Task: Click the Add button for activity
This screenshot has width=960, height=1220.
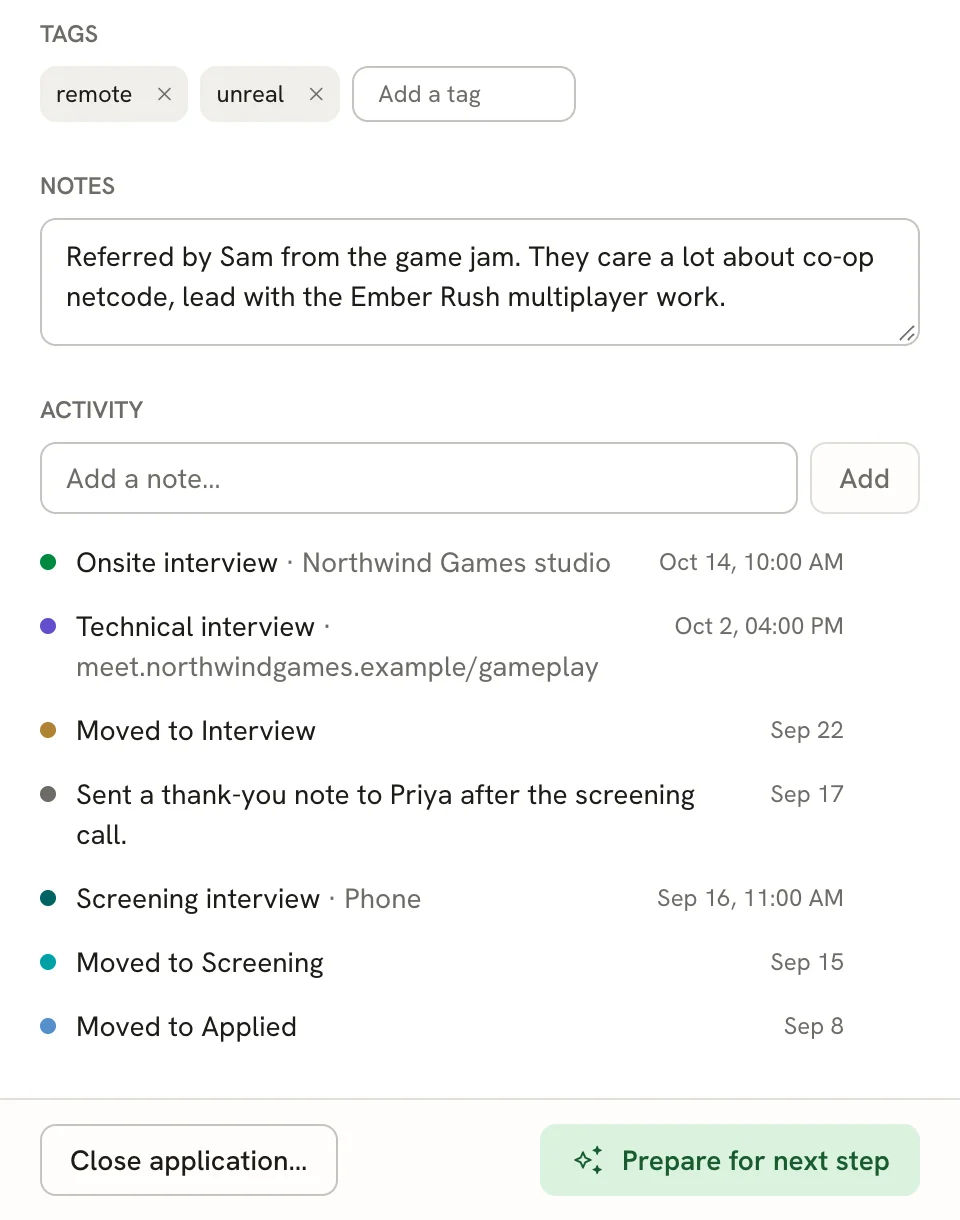Action: point(865,478)
